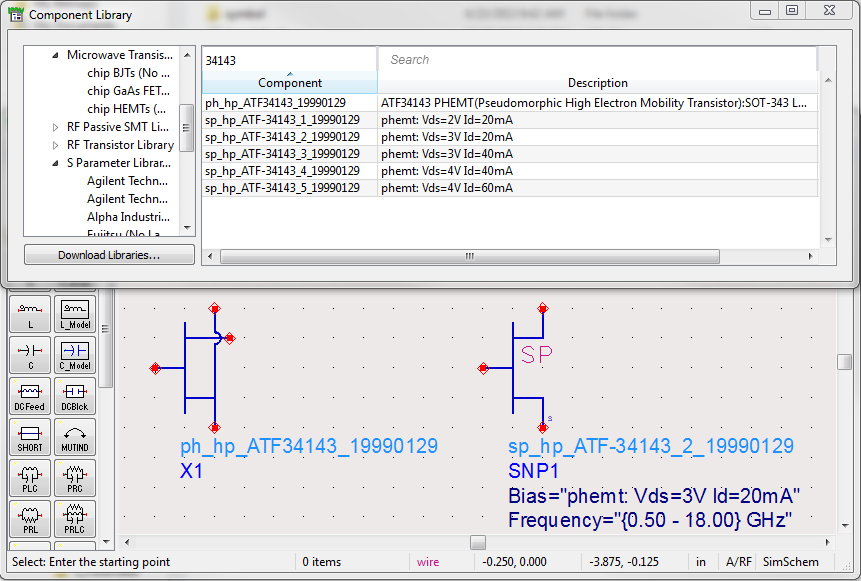Viewport: 861px width, 581px height.
Task: Select the L inductor palette component
Action: pos(30,315)
